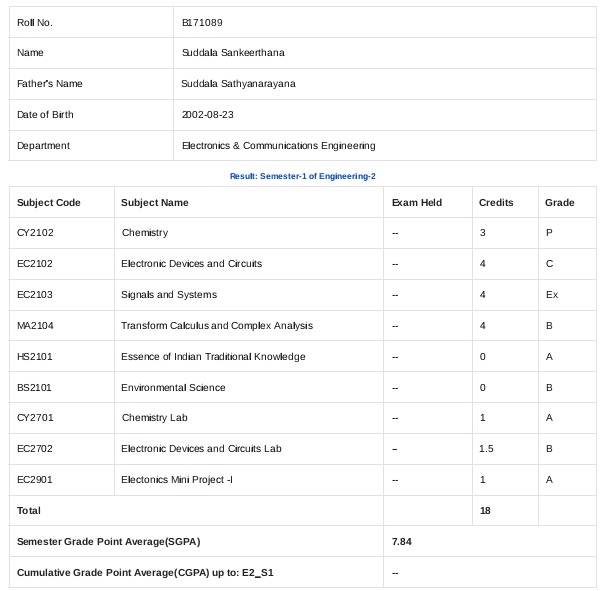Select the Signals and Systems subject name

coord(169,295)
